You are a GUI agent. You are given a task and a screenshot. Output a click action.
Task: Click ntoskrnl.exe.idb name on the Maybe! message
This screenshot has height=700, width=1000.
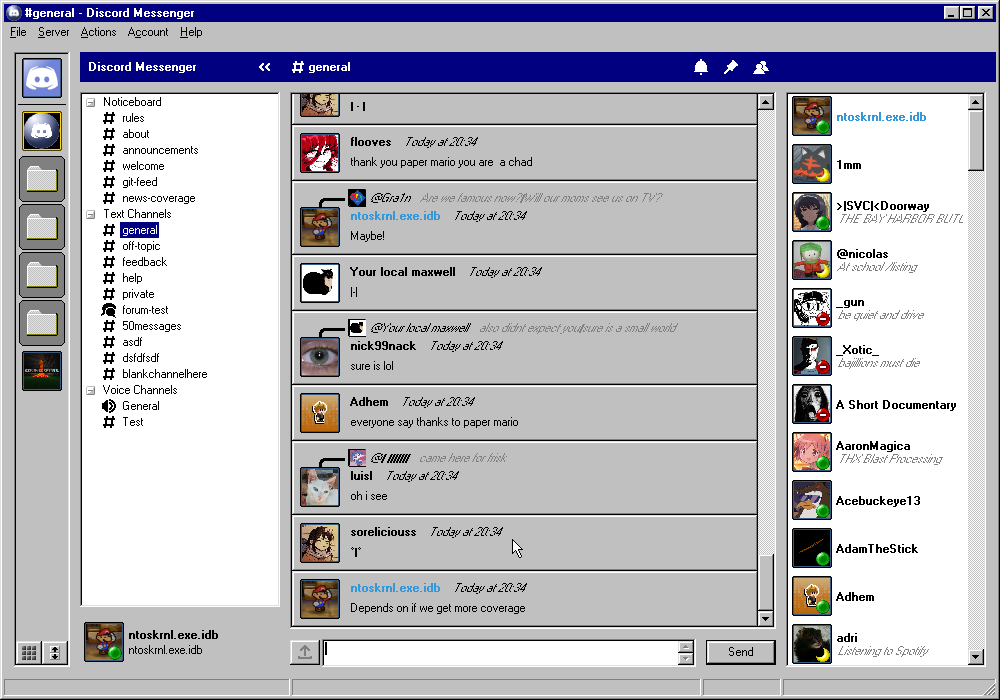pyautogui.click(x=395, y=215)
